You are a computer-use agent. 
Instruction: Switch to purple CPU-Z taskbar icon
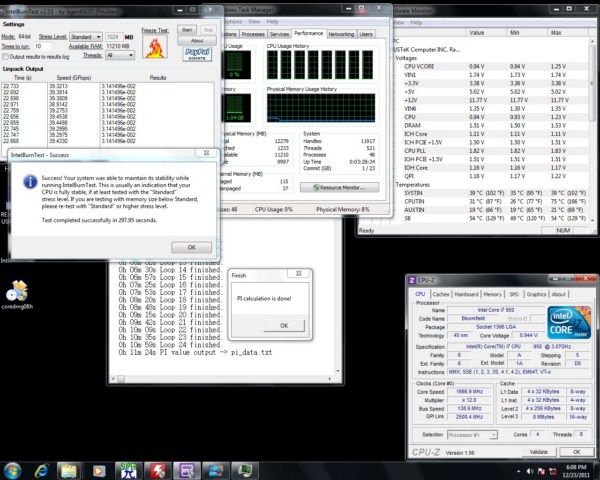pos(186,471)
